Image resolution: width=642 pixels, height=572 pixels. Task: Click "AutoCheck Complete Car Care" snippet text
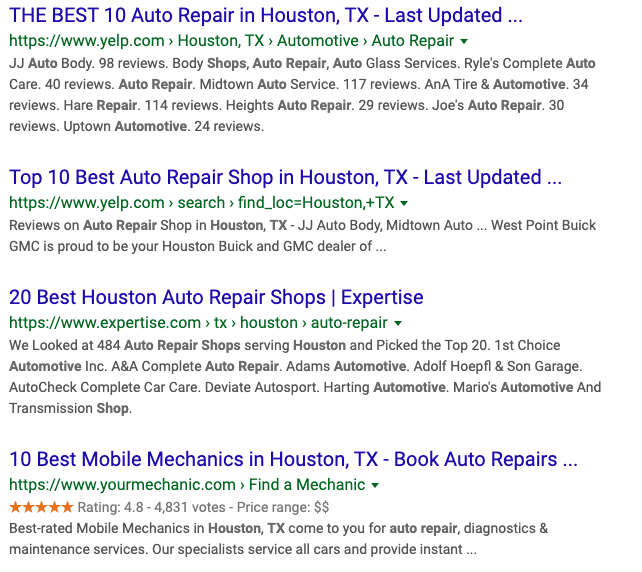104,387
